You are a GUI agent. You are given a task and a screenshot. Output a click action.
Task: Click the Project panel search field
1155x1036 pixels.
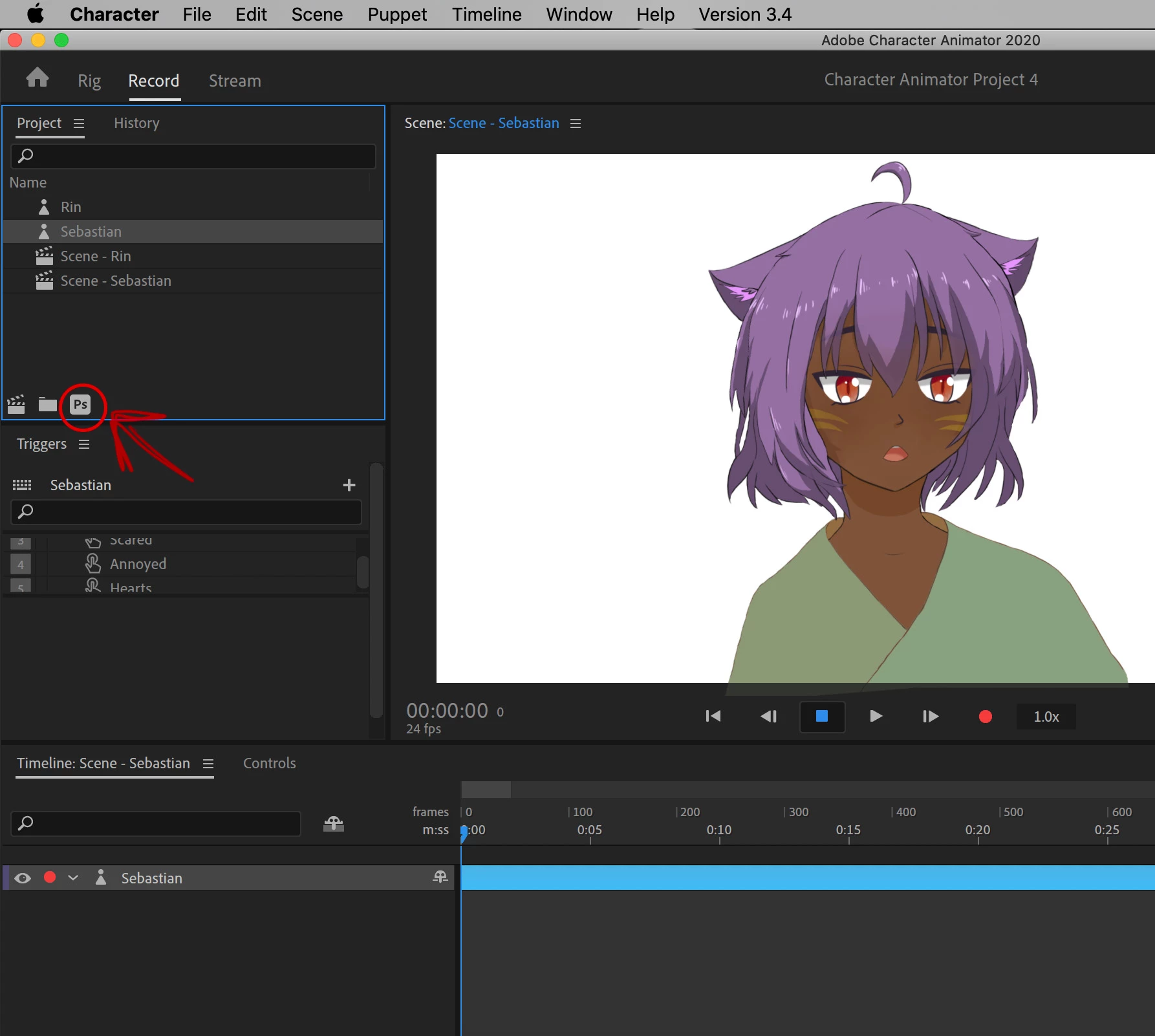click(193, 156)
